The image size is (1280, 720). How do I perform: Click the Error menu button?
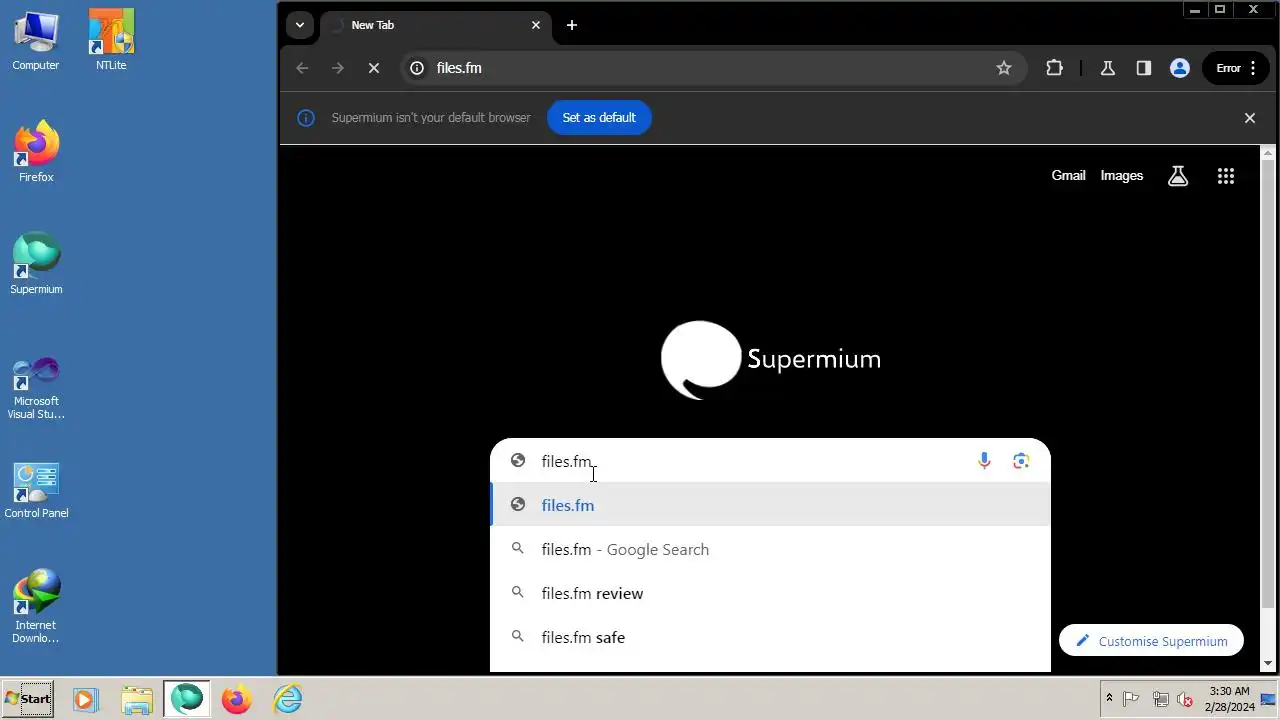[x=1235, y=68]
